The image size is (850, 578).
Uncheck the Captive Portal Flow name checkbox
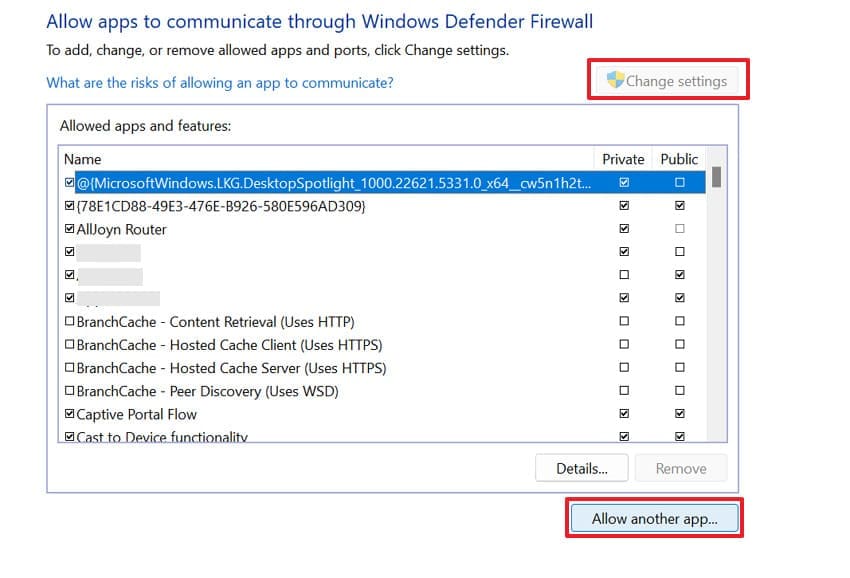coord(69,414)
